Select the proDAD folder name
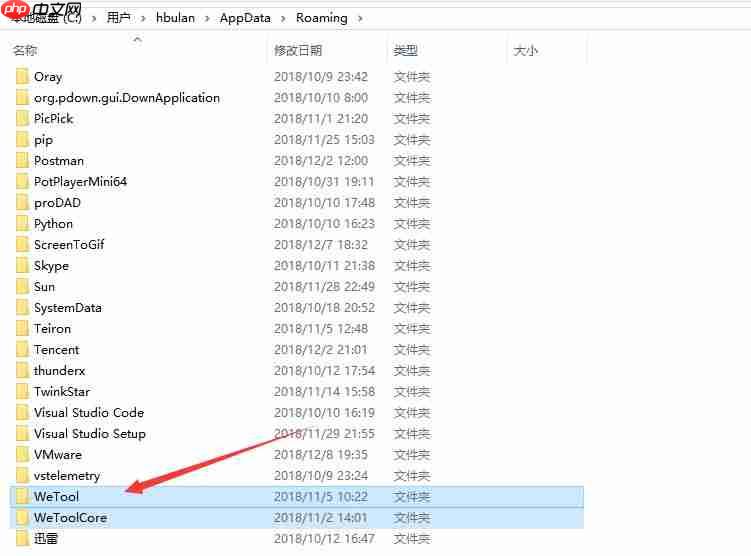Screen dimensions: 751x556 [x=57, y=203]
